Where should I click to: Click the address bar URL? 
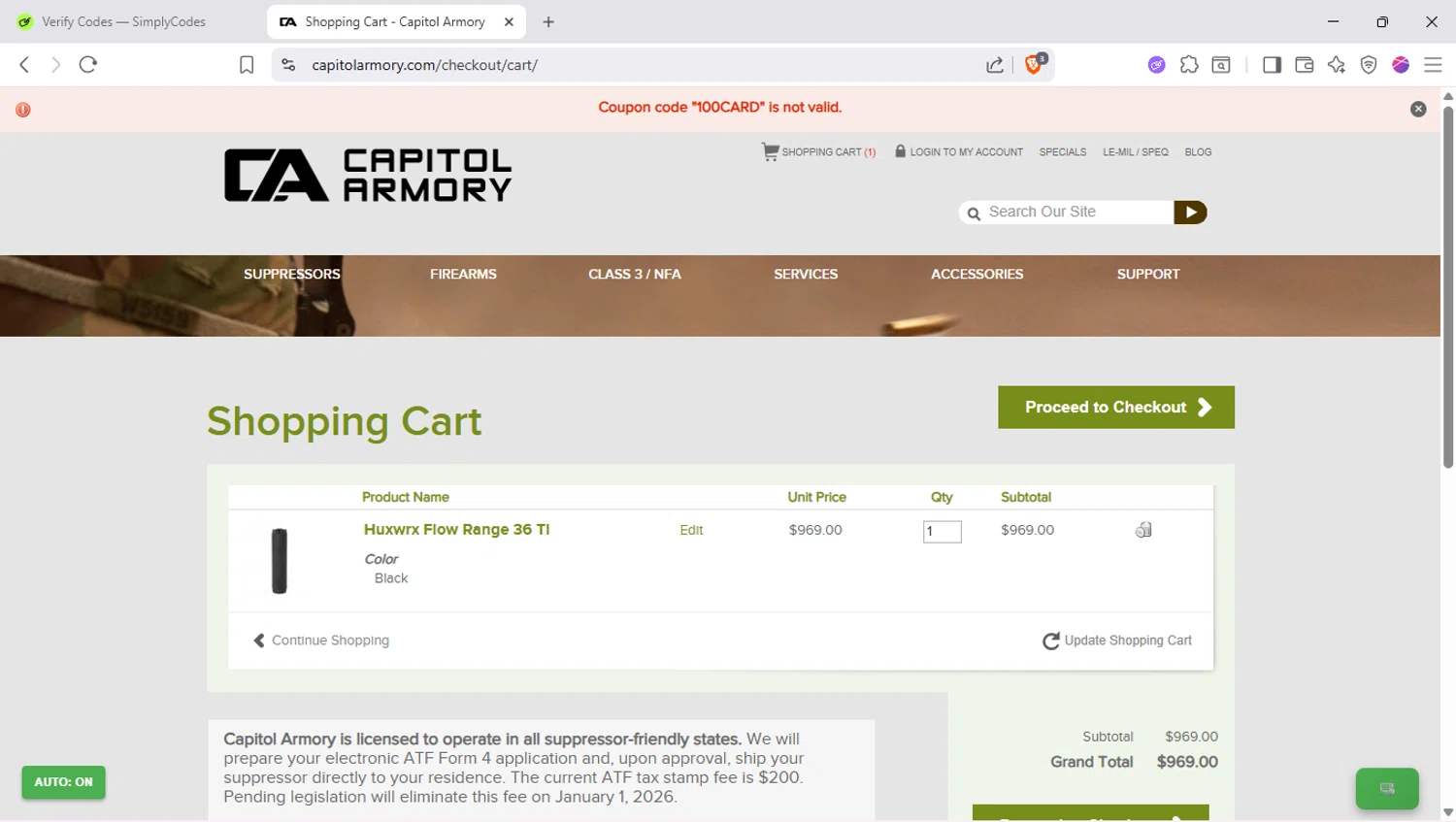tap(424, 65)
